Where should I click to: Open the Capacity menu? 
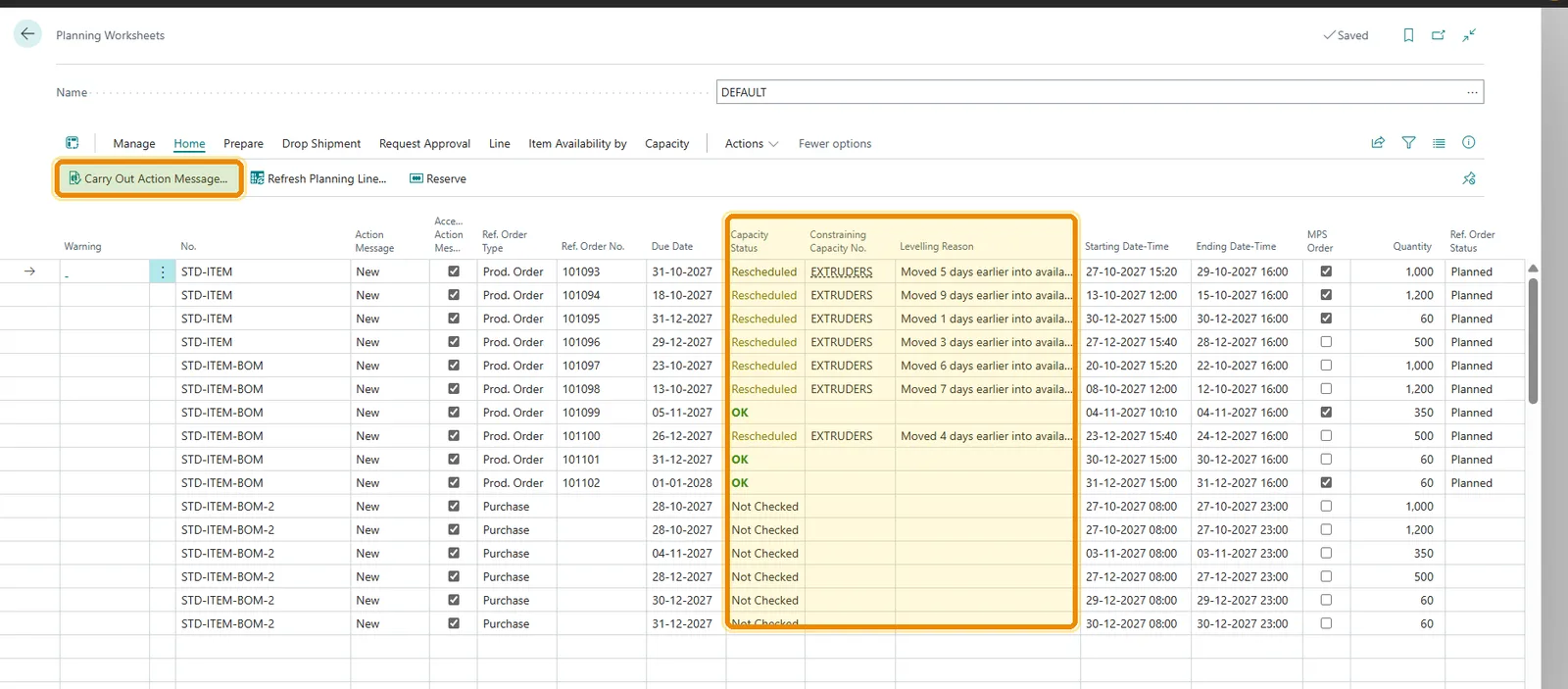pyautogui.click(x=666, y=144)
